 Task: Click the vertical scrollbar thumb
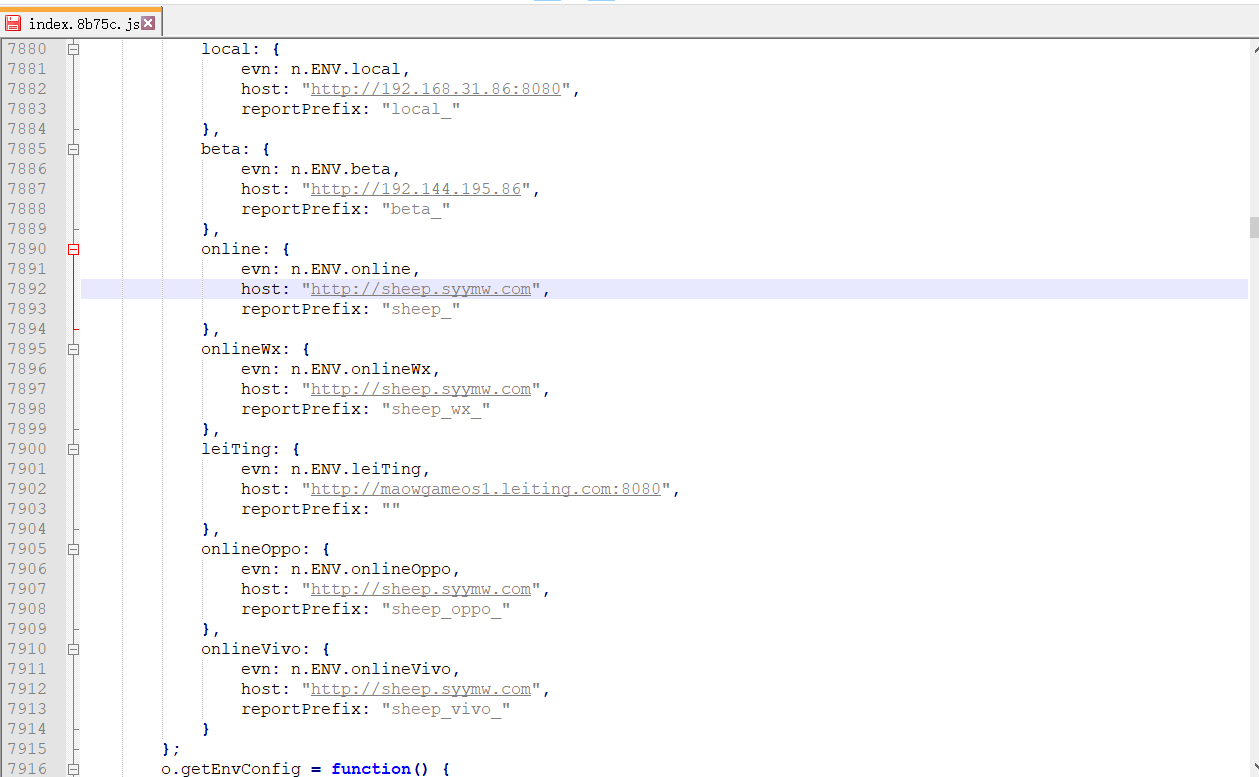(1253, 227)
